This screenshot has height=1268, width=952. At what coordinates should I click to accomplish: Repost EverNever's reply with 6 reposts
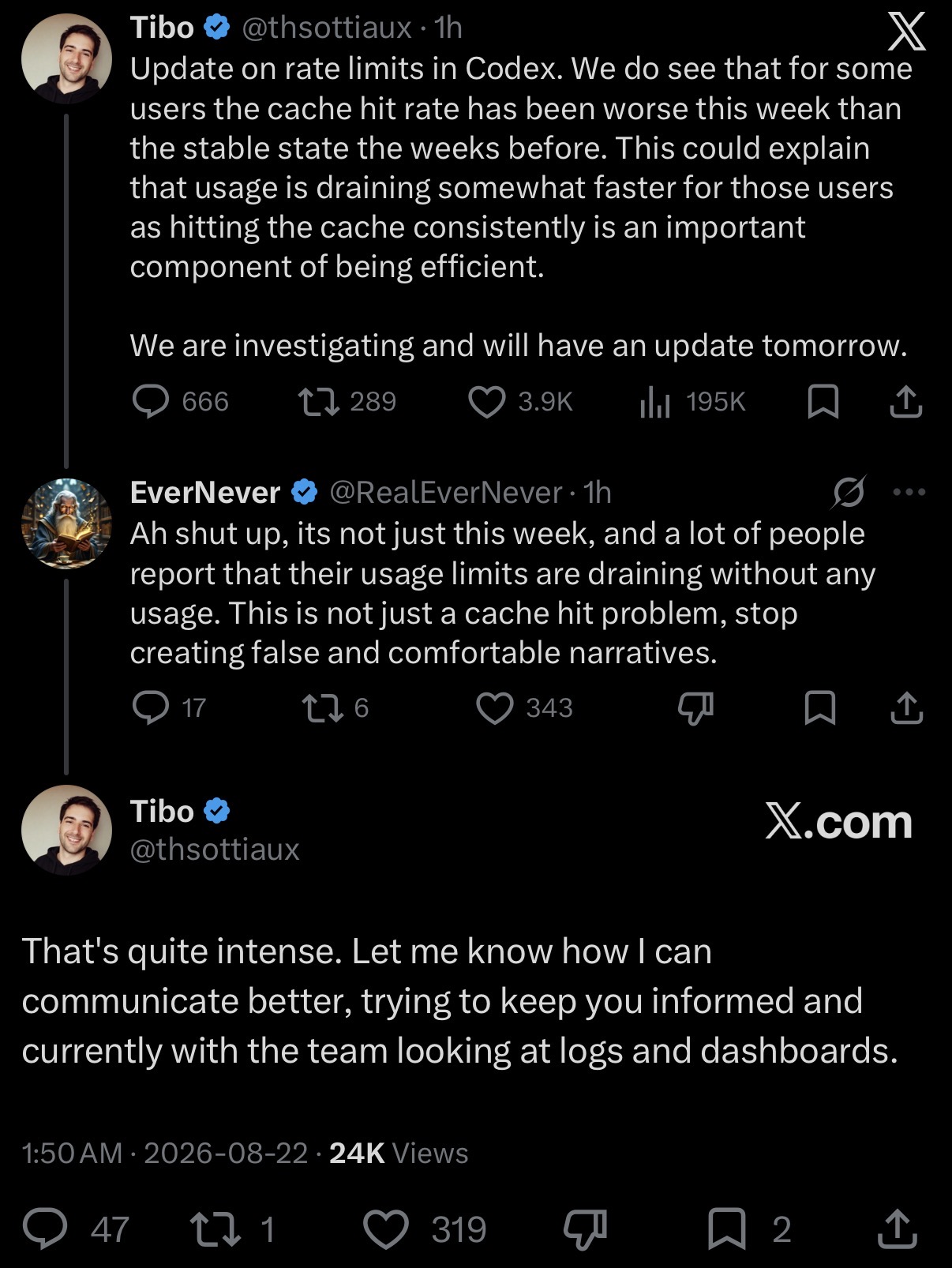pyautogui.click(x=336, y=707)
